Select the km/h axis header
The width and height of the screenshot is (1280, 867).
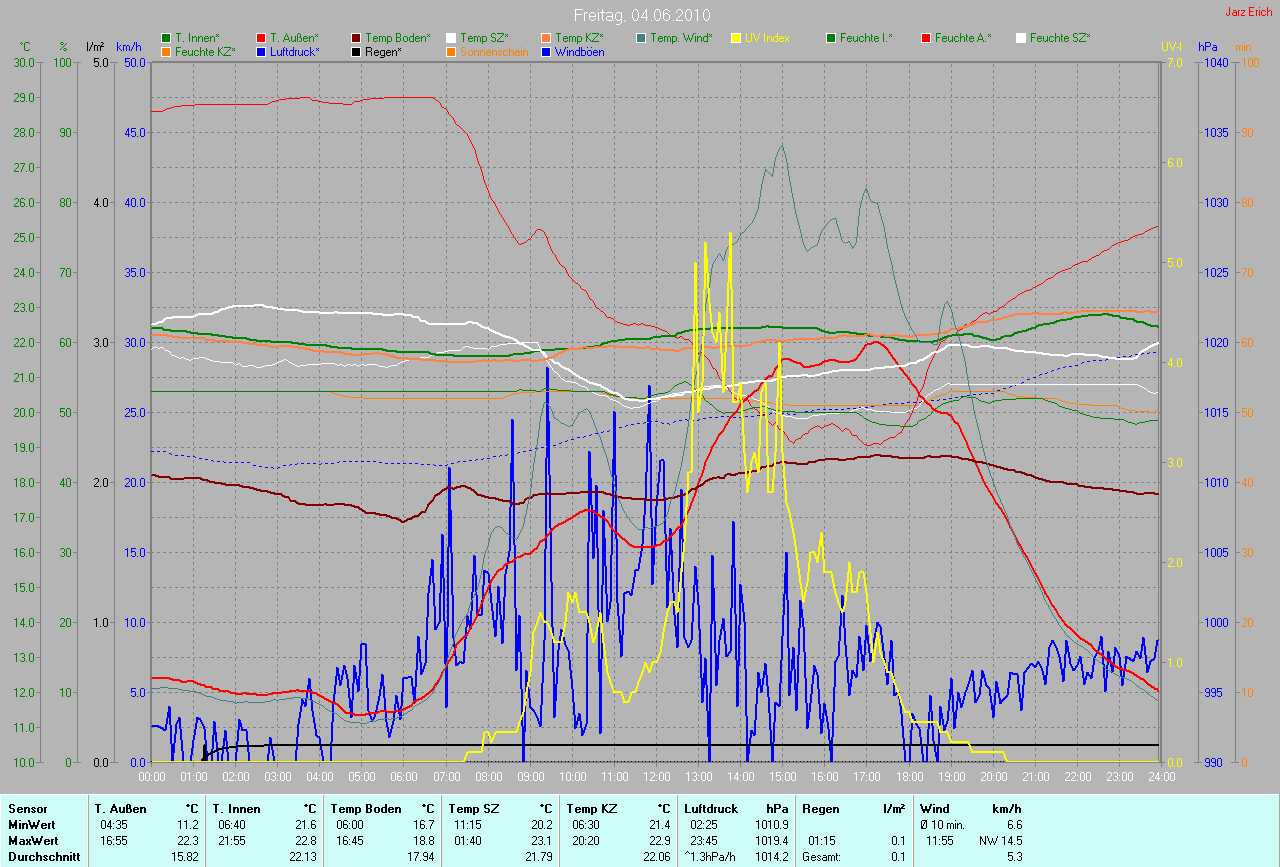pos(128,47)
